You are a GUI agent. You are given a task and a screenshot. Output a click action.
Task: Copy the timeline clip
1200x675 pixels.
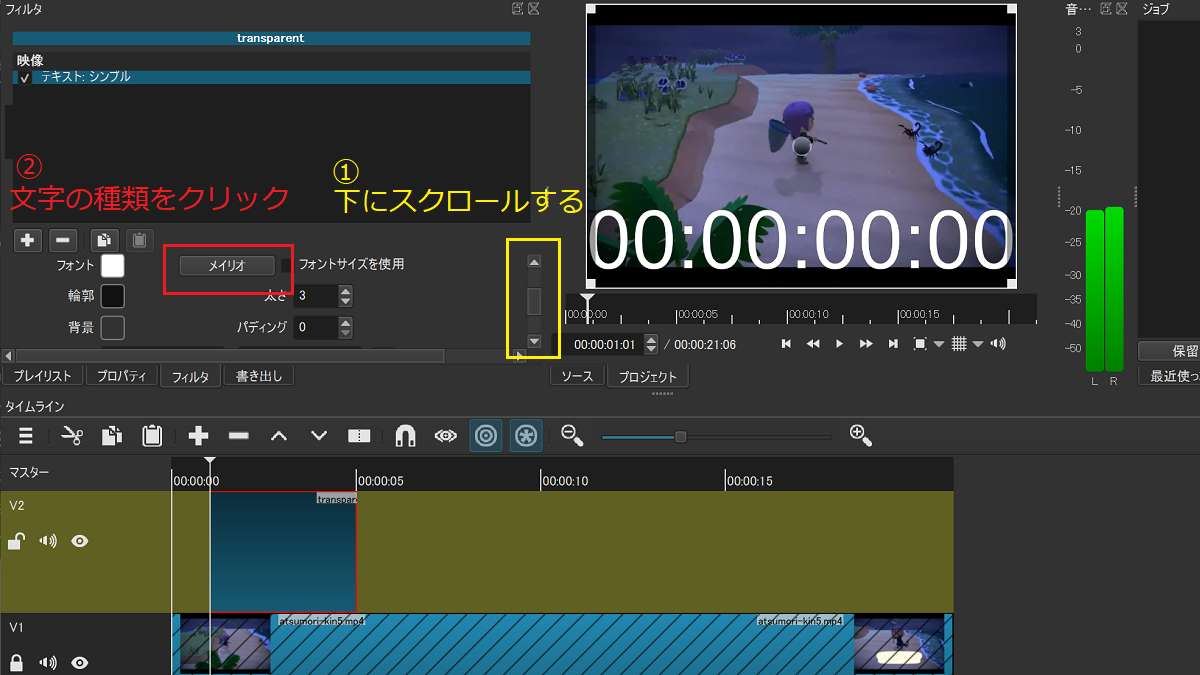[x=111, y=435]
